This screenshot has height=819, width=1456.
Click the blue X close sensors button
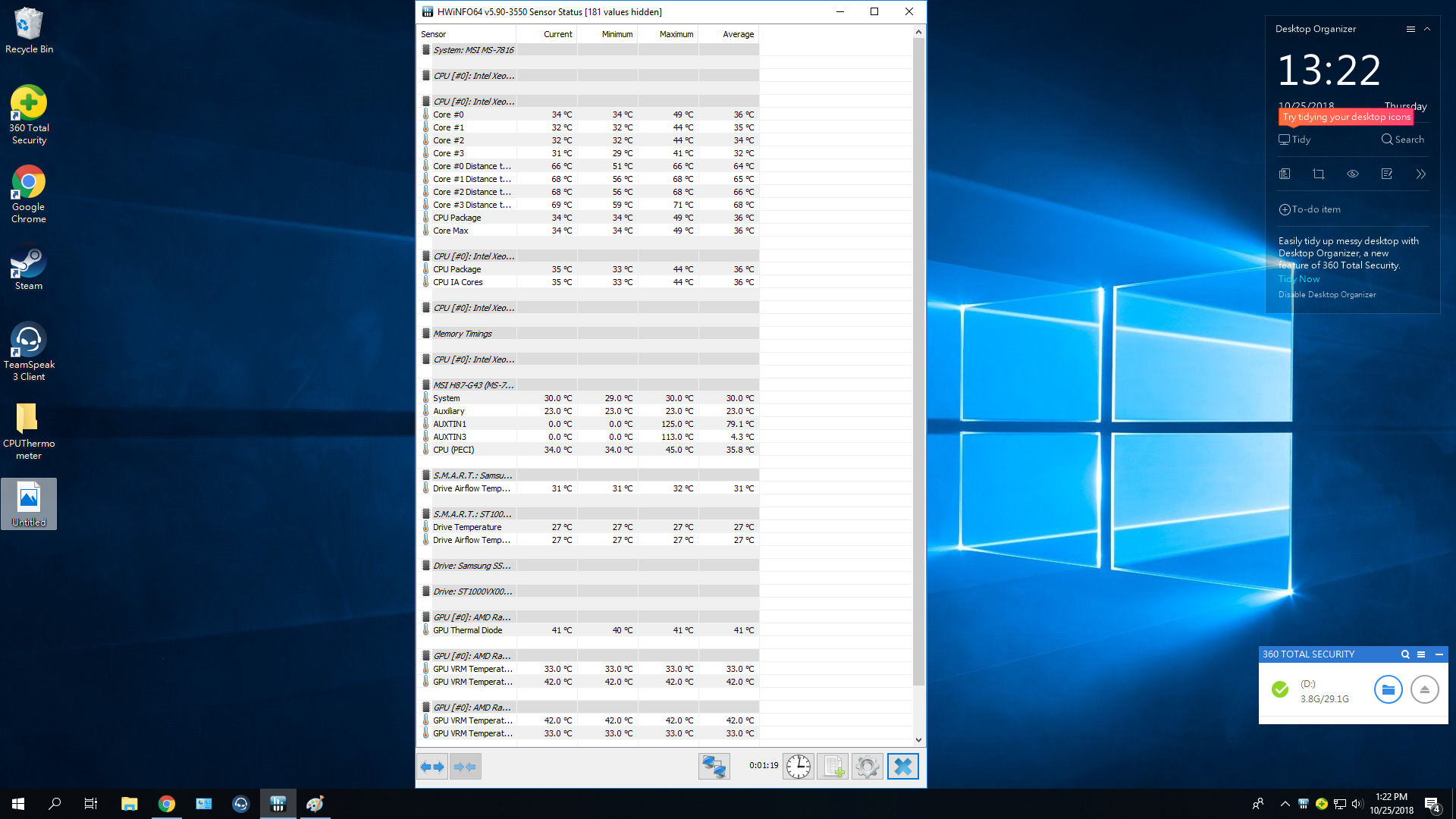[902, 767]
